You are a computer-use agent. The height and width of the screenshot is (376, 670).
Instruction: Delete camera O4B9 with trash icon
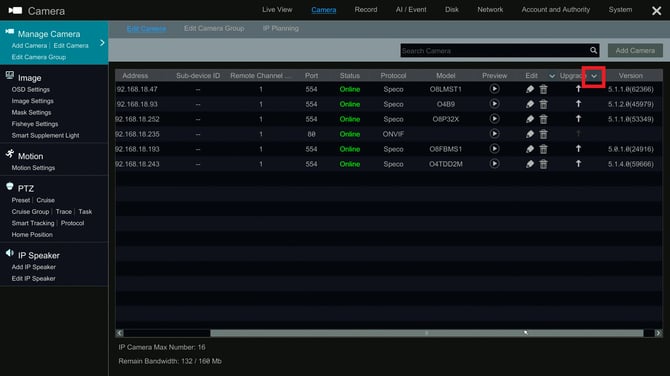[544, 104]
